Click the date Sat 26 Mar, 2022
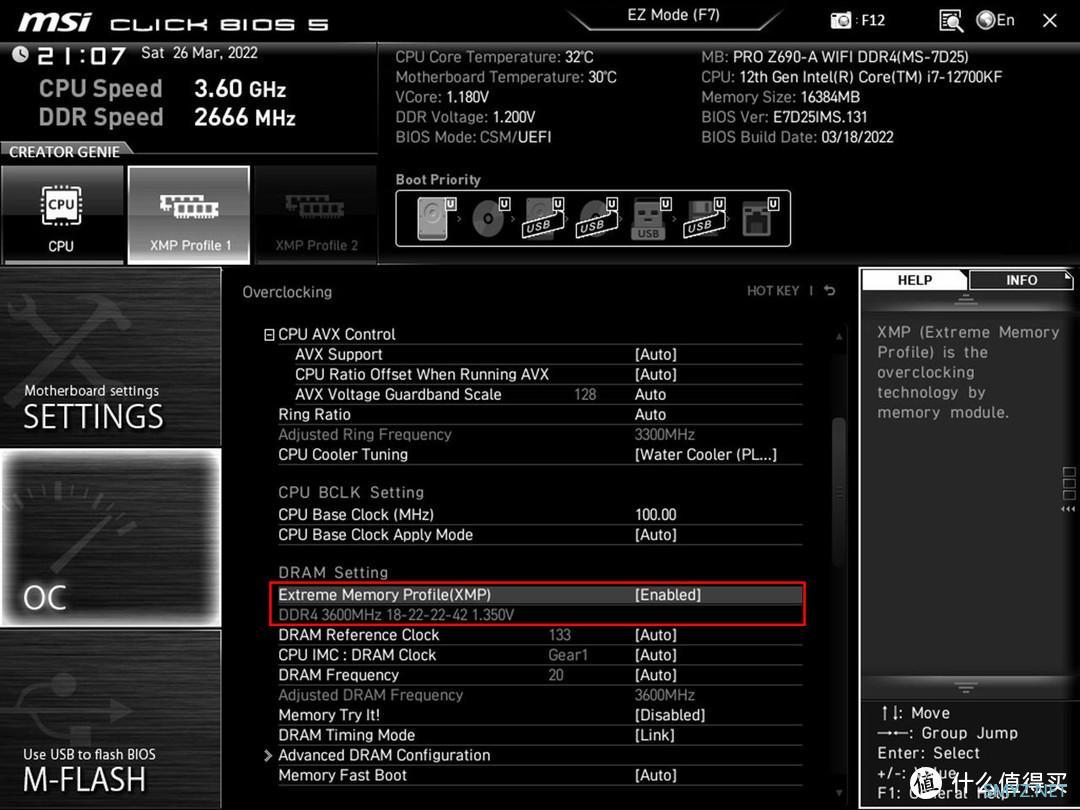1080x810 pixels. point(199,53)
